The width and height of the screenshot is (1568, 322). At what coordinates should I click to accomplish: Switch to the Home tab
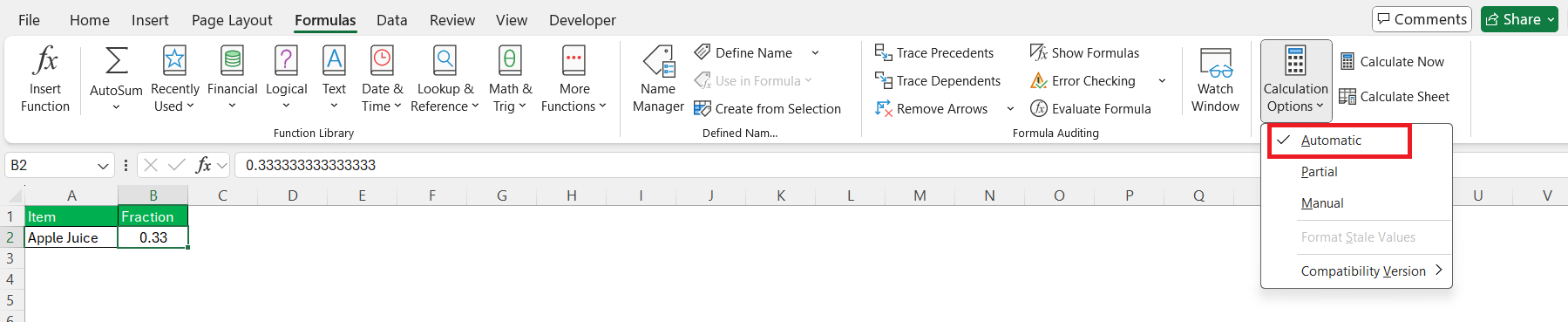[90, 20]
